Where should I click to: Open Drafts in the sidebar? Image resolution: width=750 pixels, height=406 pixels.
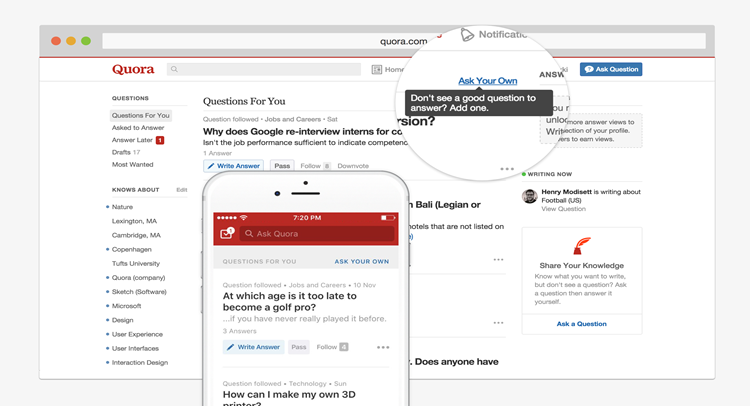pos(122,152)
